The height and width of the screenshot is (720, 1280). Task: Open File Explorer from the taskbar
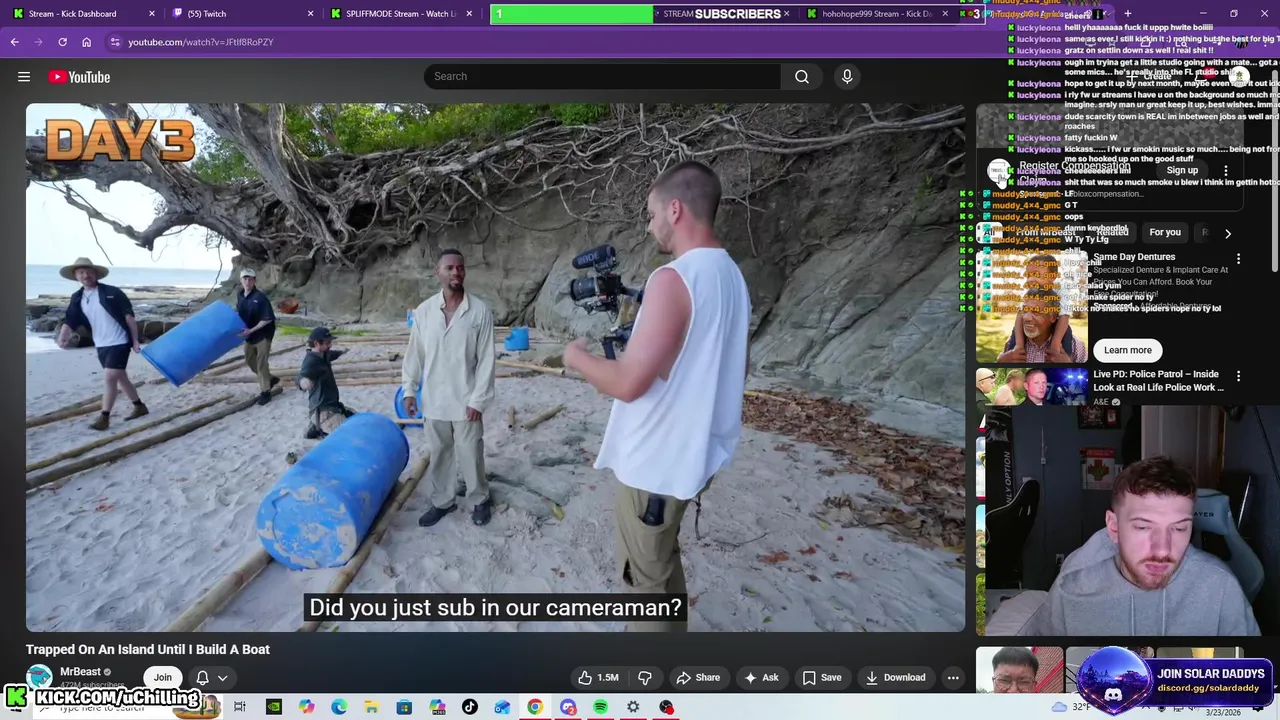tap(371, 707)
